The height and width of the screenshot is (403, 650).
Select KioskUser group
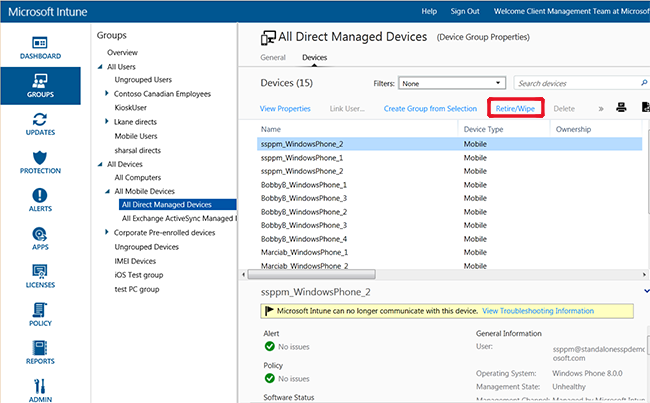coord(131,107)
